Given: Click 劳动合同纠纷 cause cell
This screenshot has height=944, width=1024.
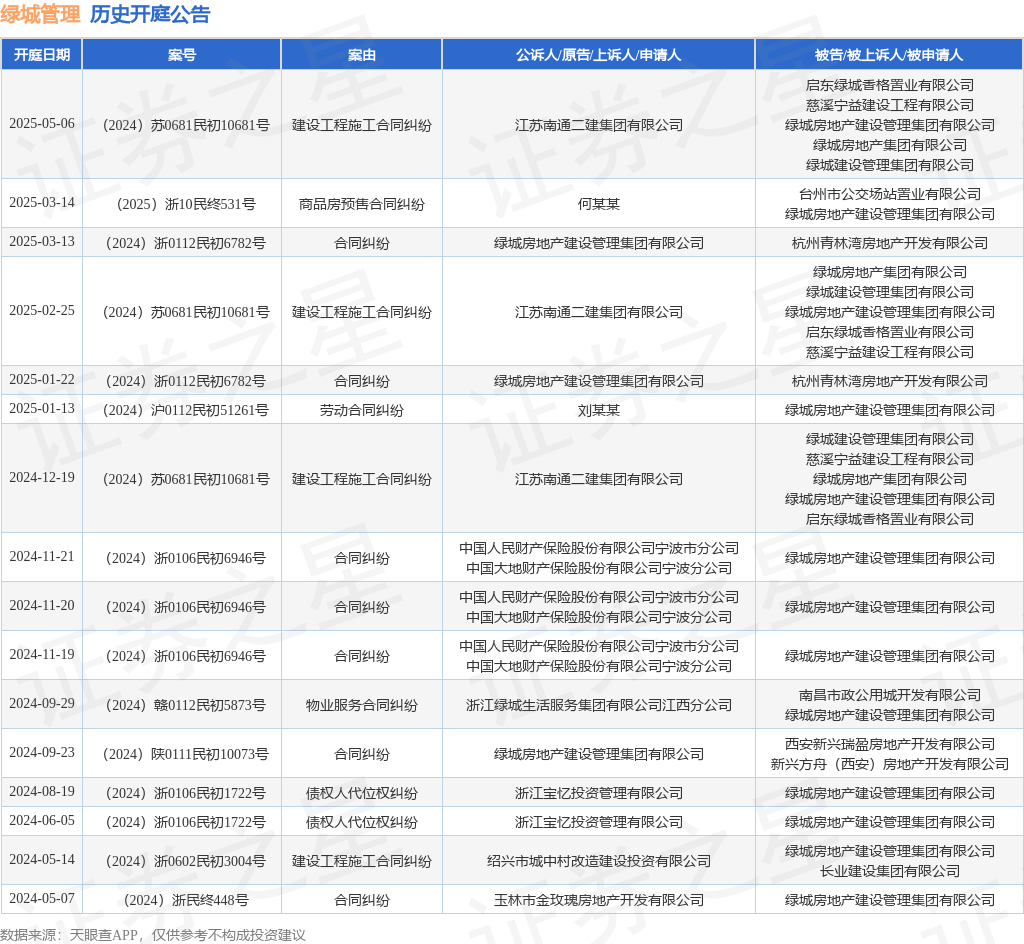Looking at the screenshot, I should [362, 410].
